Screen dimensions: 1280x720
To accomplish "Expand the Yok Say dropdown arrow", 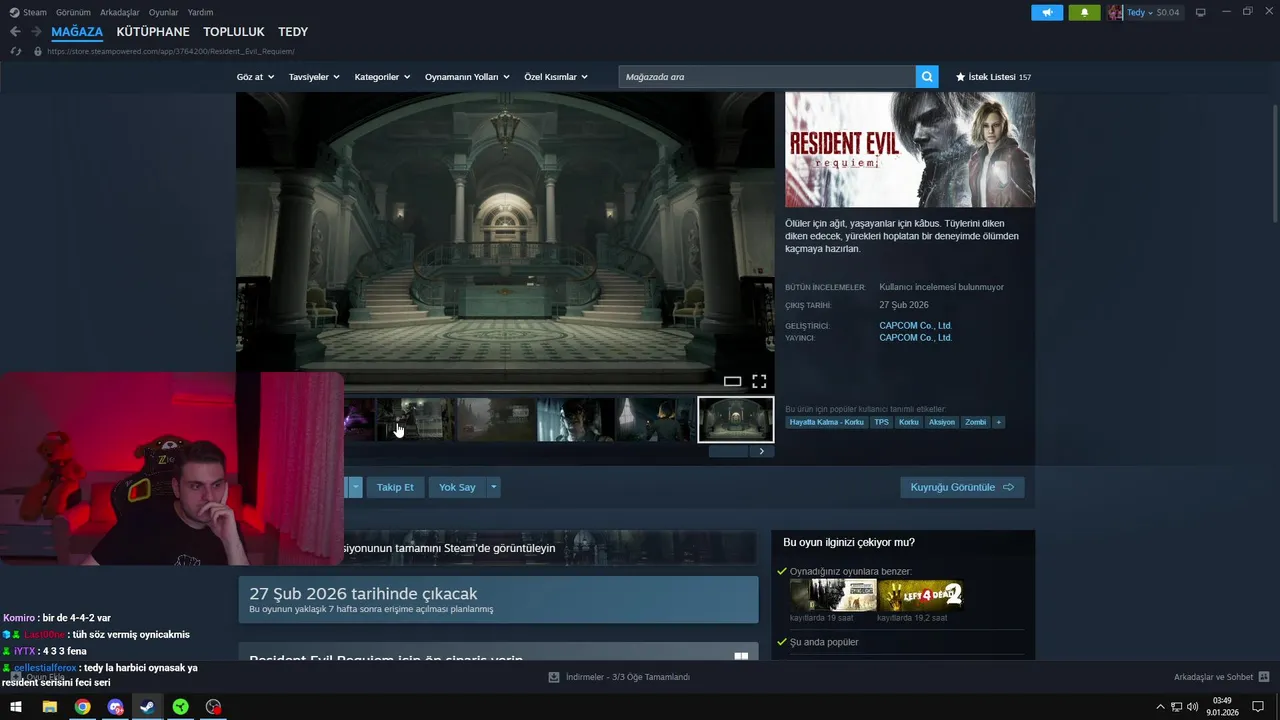I will [x=493, y=487].
